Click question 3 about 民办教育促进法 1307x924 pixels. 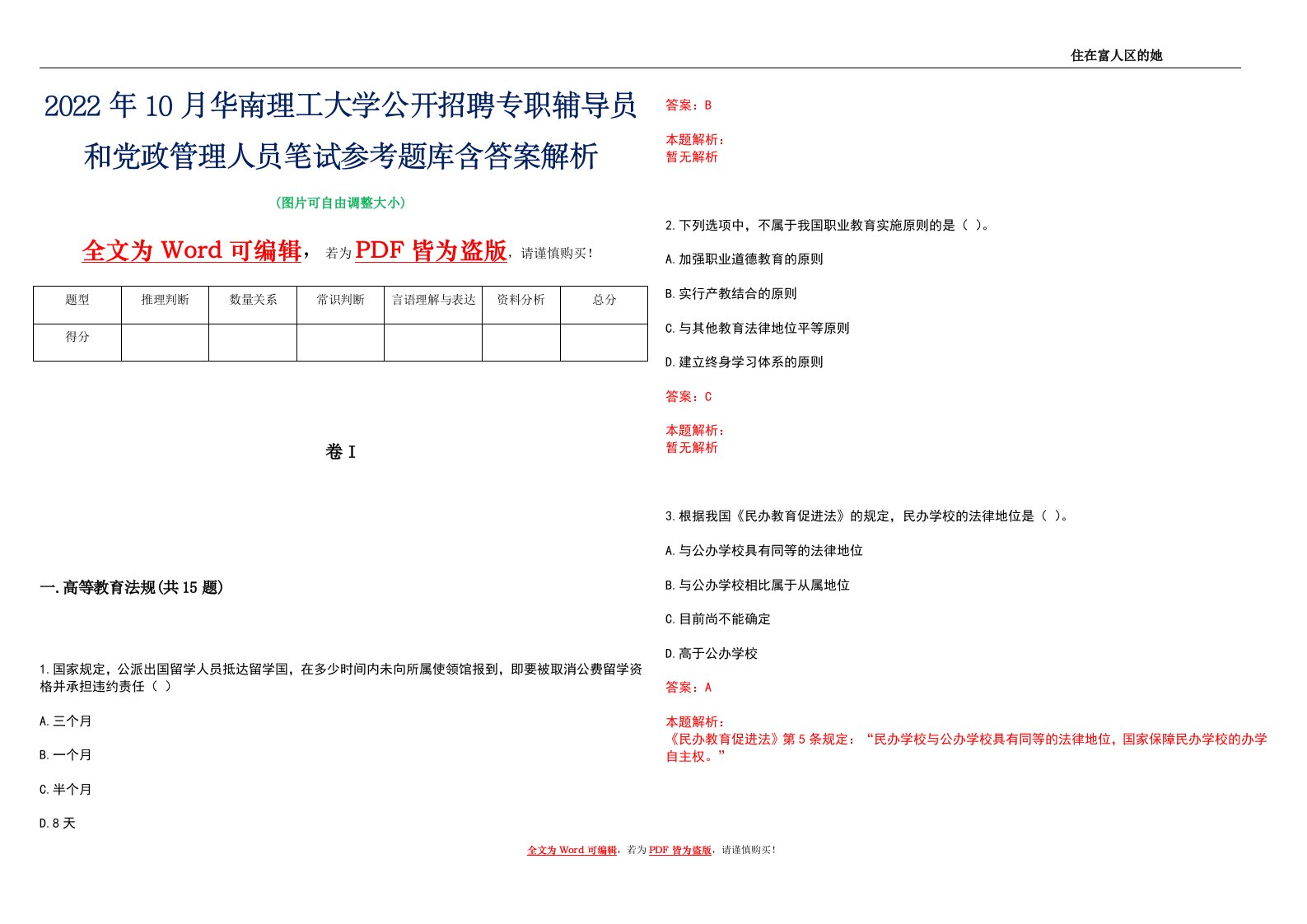click(x=866, y=516)
